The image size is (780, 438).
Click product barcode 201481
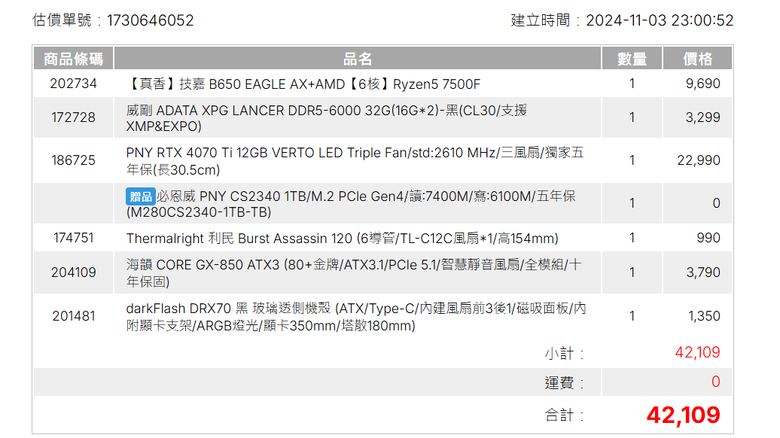pos(74,316)
